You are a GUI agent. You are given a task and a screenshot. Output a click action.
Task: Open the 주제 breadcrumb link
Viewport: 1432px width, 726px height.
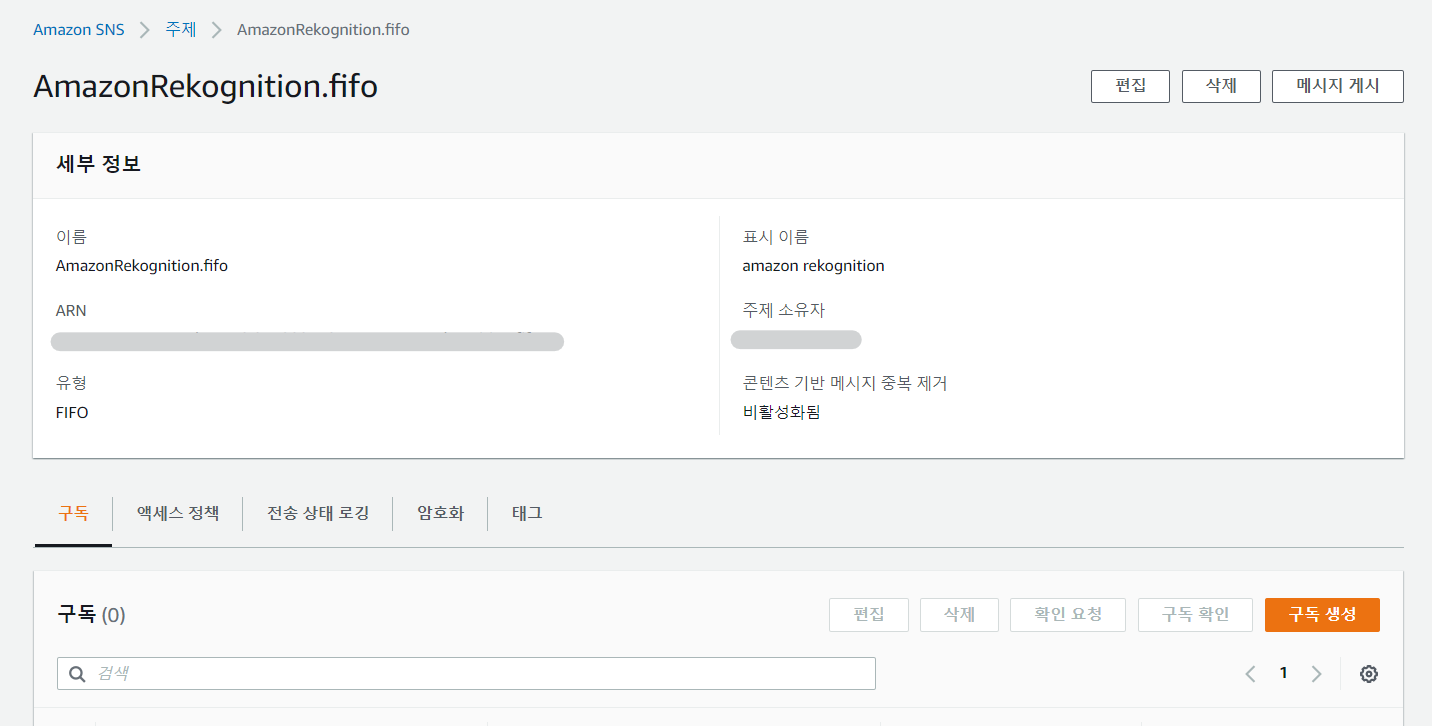coord(181,29)
